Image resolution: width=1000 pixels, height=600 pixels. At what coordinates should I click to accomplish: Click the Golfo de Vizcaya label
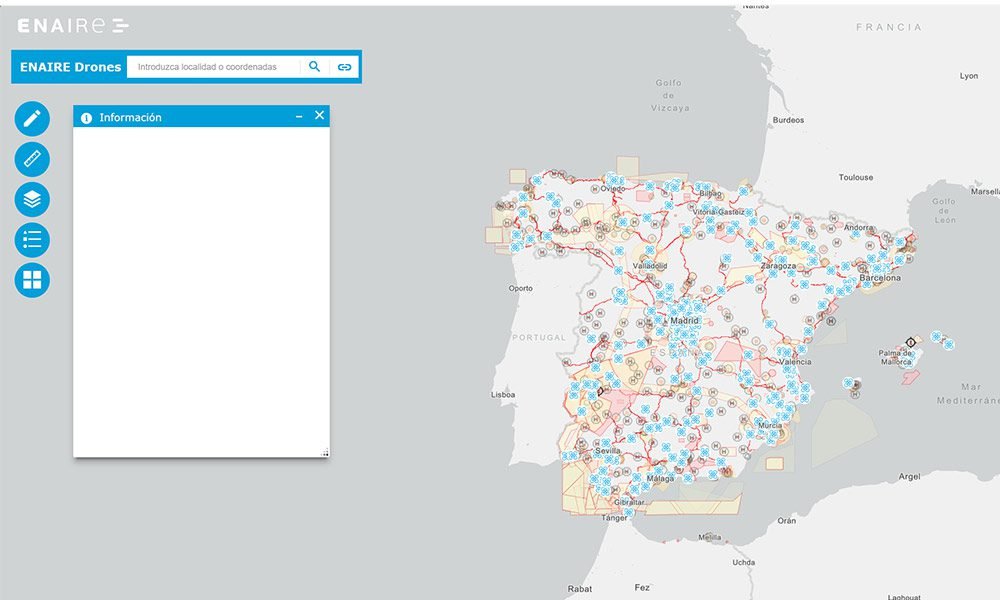pyautogui.click(x=670, y=96)
